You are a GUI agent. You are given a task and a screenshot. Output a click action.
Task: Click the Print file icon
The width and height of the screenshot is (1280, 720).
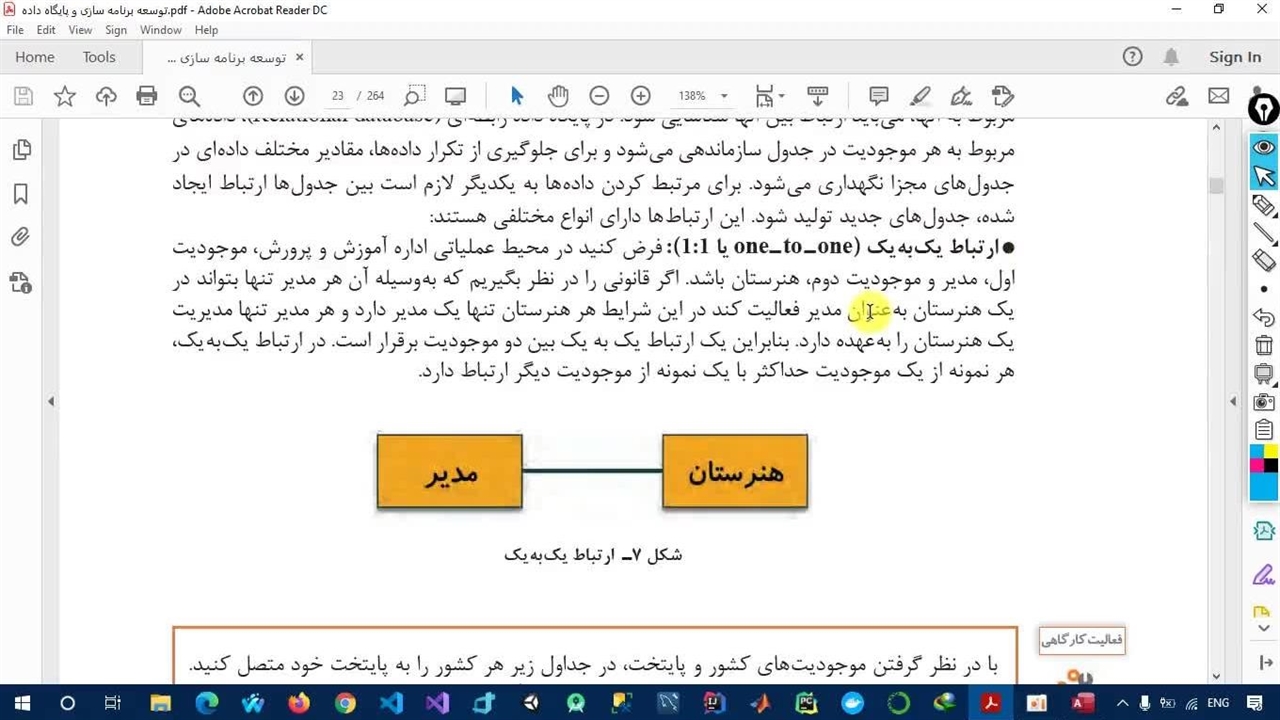coord(147,96)
